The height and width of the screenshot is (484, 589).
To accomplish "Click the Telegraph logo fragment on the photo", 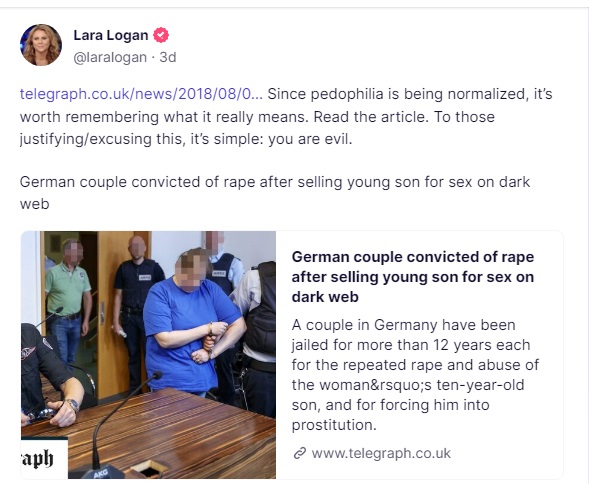I will [44, 458].
